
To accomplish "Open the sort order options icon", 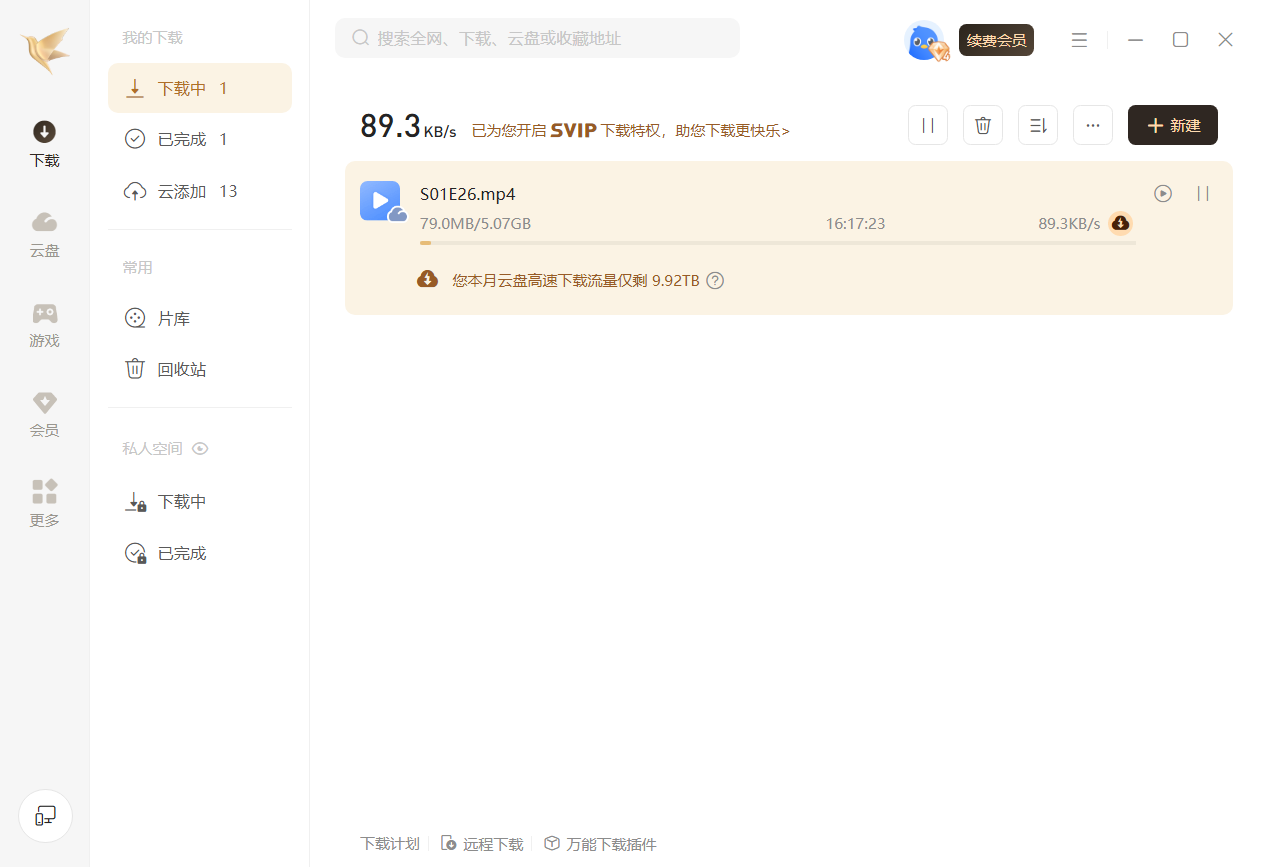I will click(x=1037, y=125).
